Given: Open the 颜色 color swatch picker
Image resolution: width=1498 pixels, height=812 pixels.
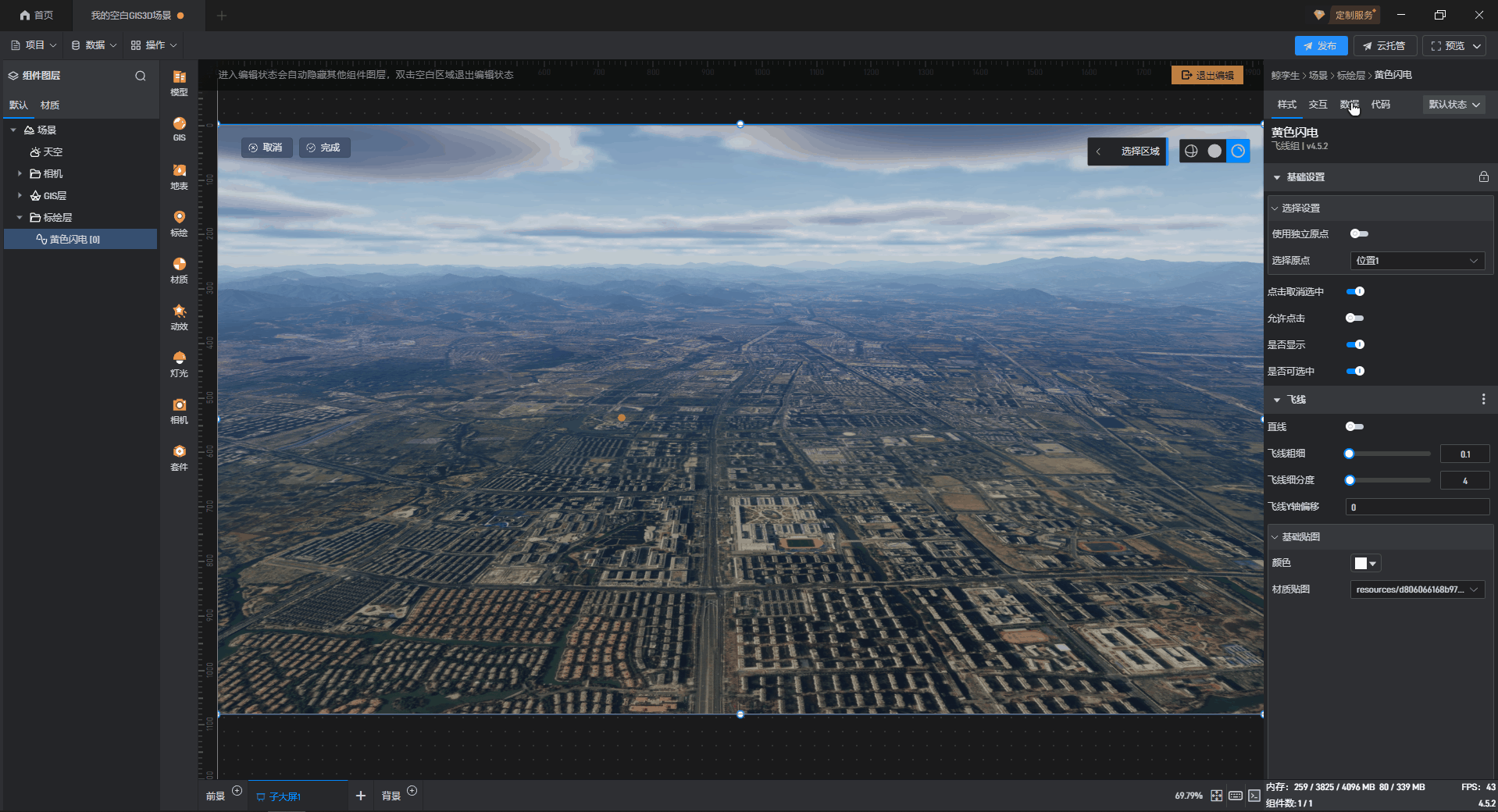Looking at the screenshot, I should pos(1365,563).
